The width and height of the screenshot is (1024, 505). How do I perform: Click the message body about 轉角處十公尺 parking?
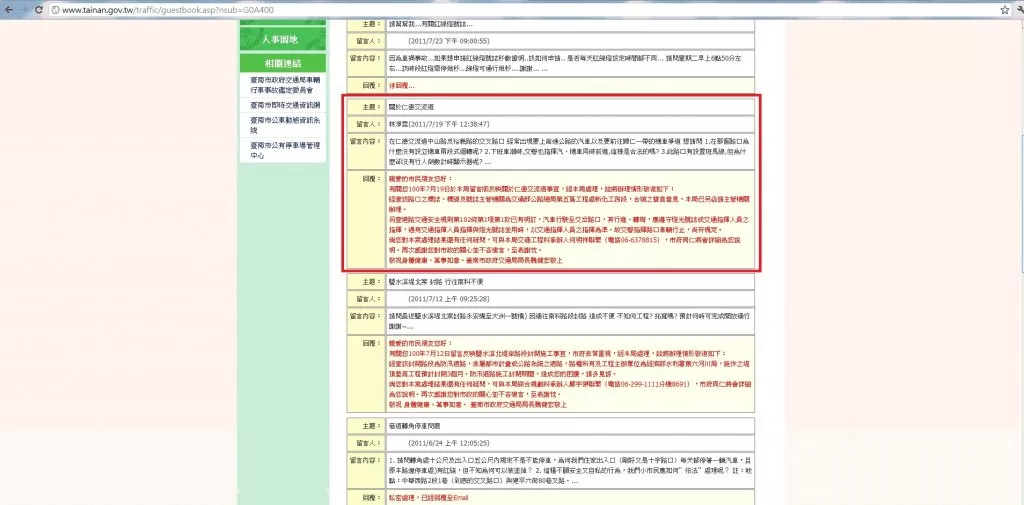tap(569, 470)
